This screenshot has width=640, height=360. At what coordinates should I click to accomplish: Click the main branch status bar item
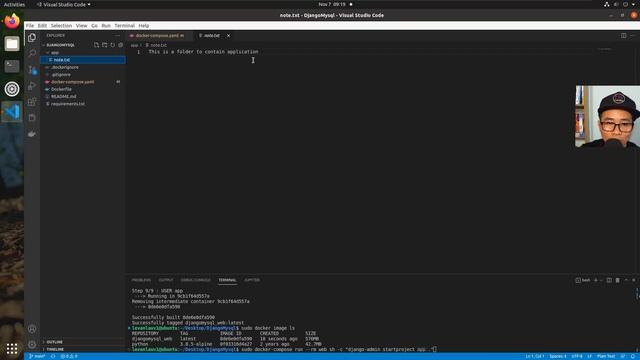point(37,356)
